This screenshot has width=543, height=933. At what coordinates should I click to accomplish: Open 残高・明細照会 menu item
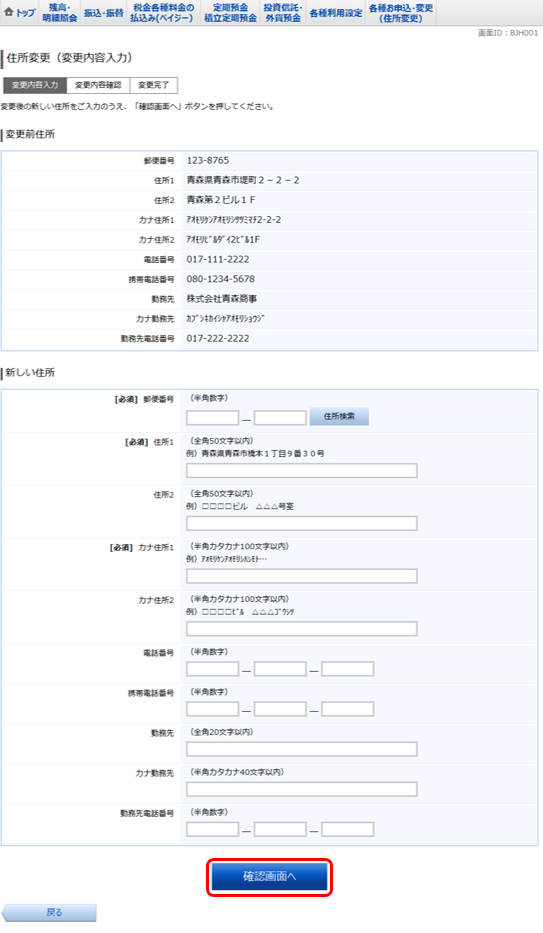(59, 12)
